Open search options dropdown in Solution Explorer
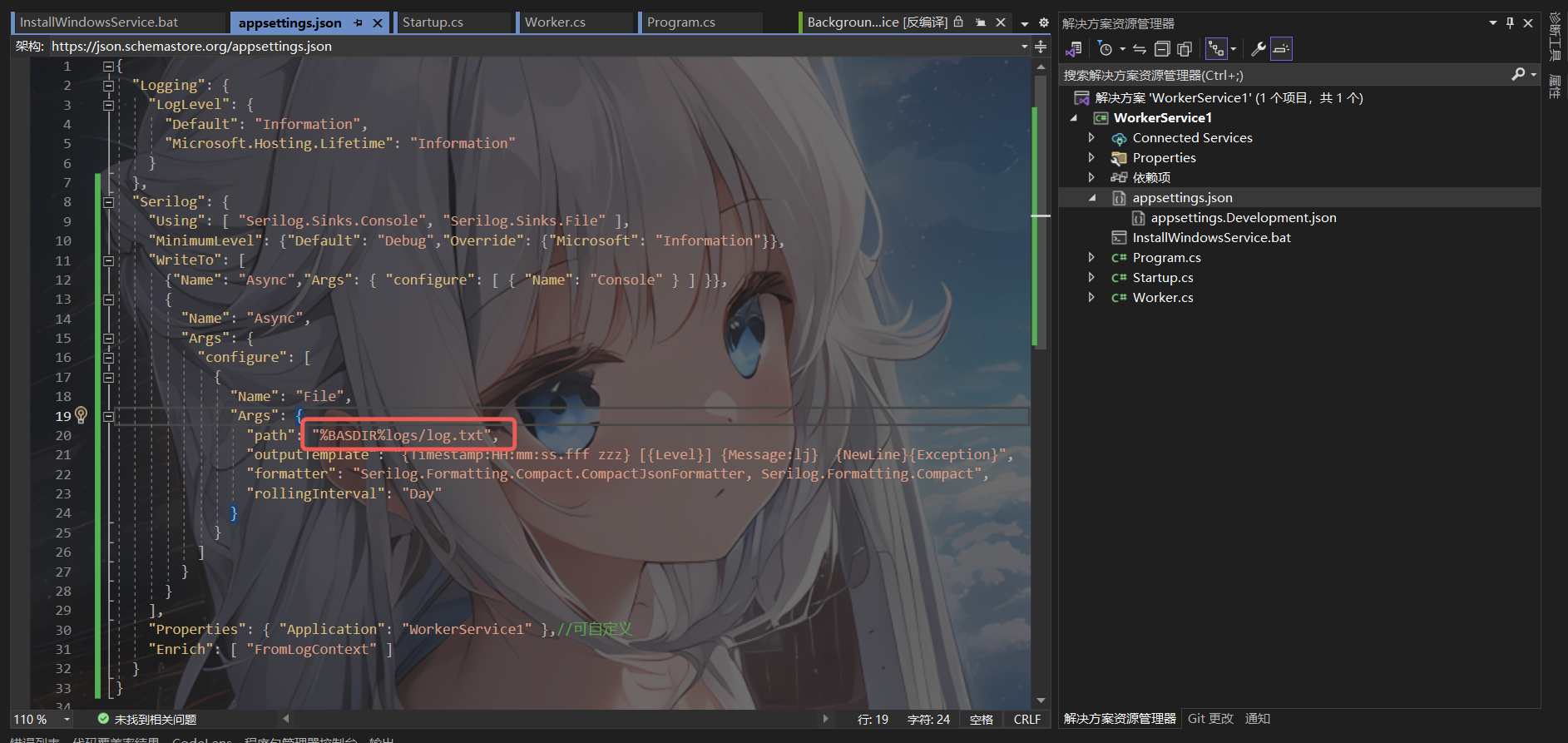Viewport: 1568px width, 743px height. point(1533,75)
